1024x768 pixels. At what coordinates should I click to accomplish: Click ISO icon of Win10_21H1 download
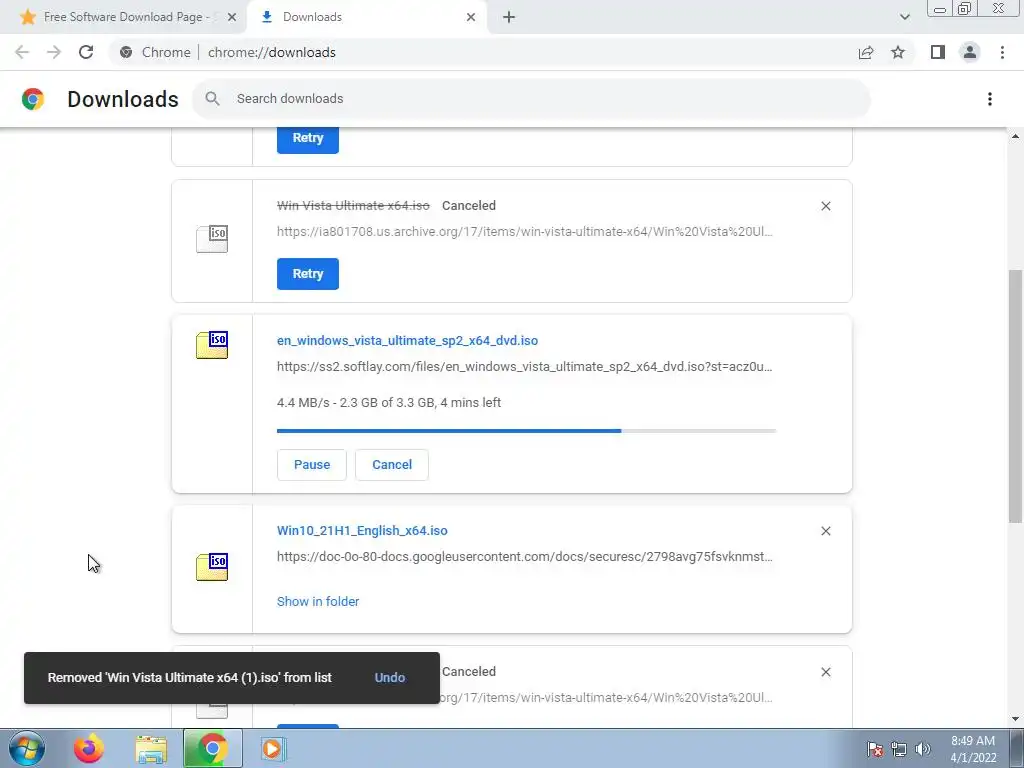pyautogui.click(x=212, y=567)
